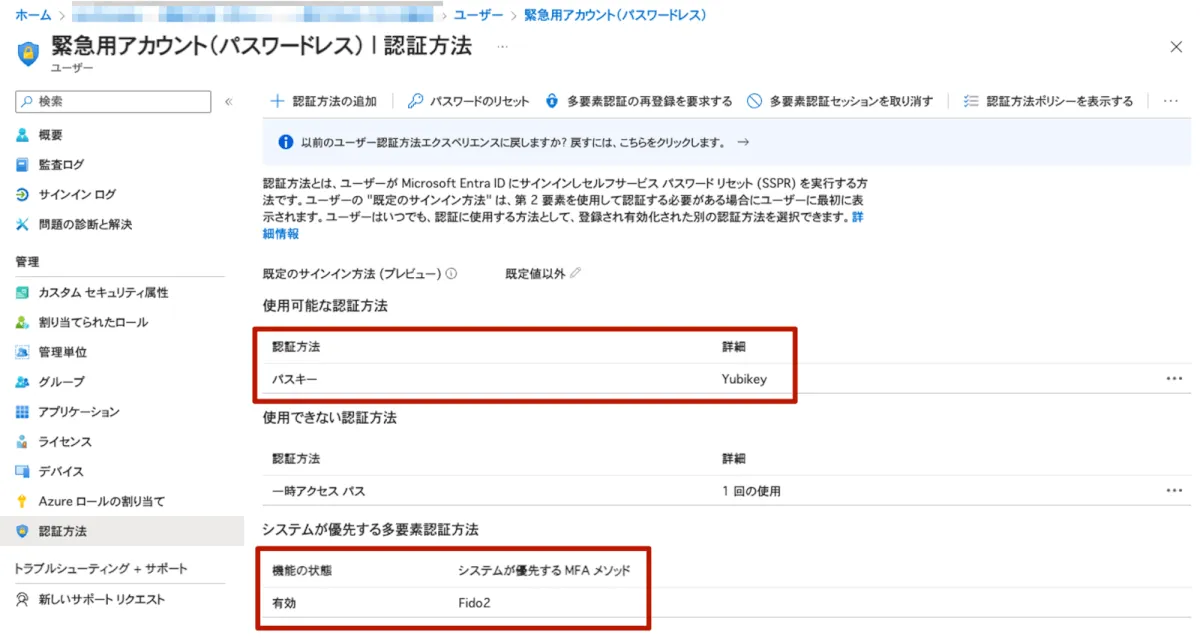This screenshot has height=641, width=1200.
Task: Click the 多要素認証の再登録 shield icon
Action: 552,101
